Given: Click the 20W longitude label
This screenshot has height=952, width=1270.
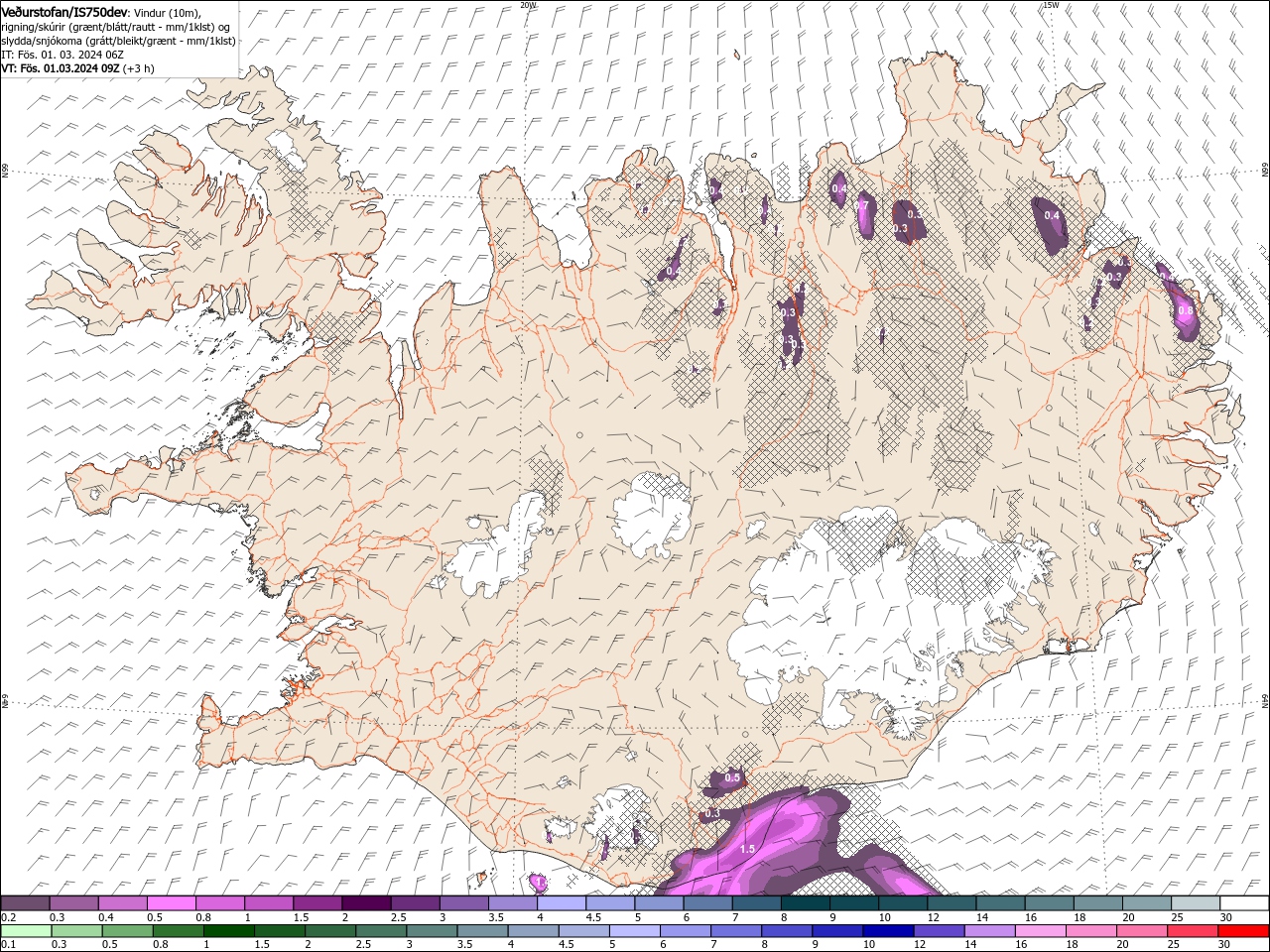Looking at the screenshot, I should pos(528,5).
